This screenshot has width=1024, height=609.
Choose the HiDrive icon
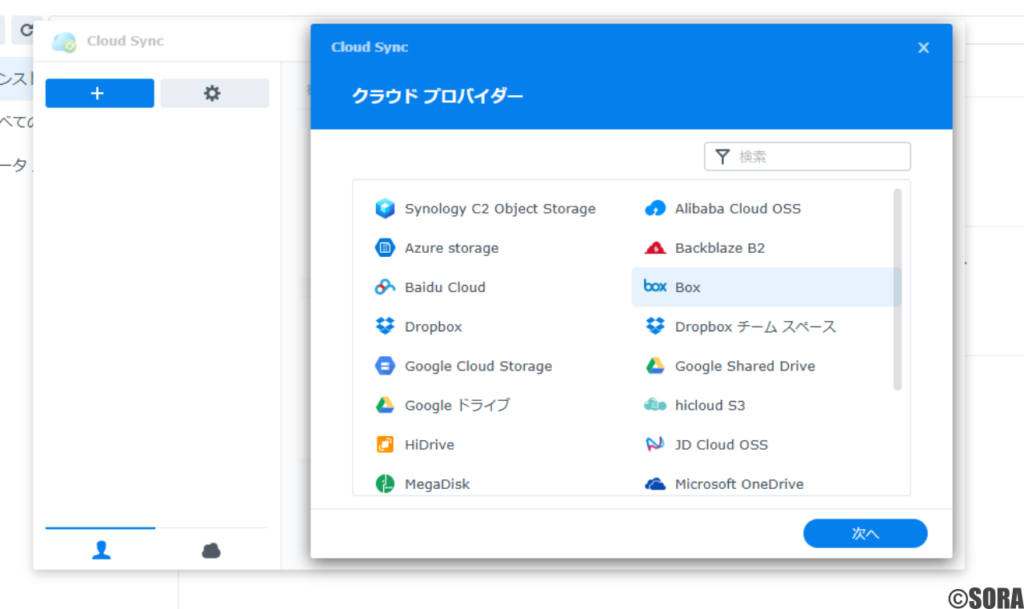point(385,445)
